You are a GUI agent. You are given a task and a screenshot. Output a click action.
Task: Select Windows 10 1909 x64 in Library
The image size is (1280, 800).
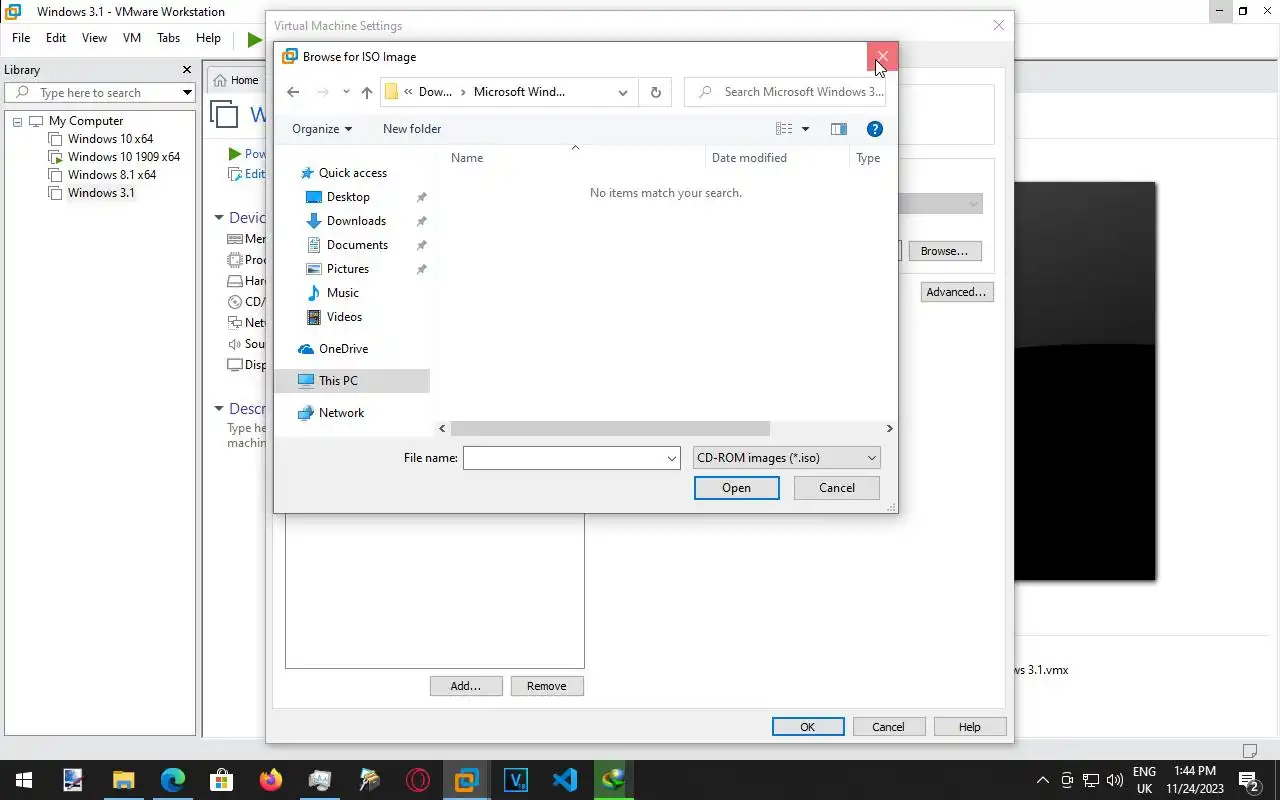[124, 157]
